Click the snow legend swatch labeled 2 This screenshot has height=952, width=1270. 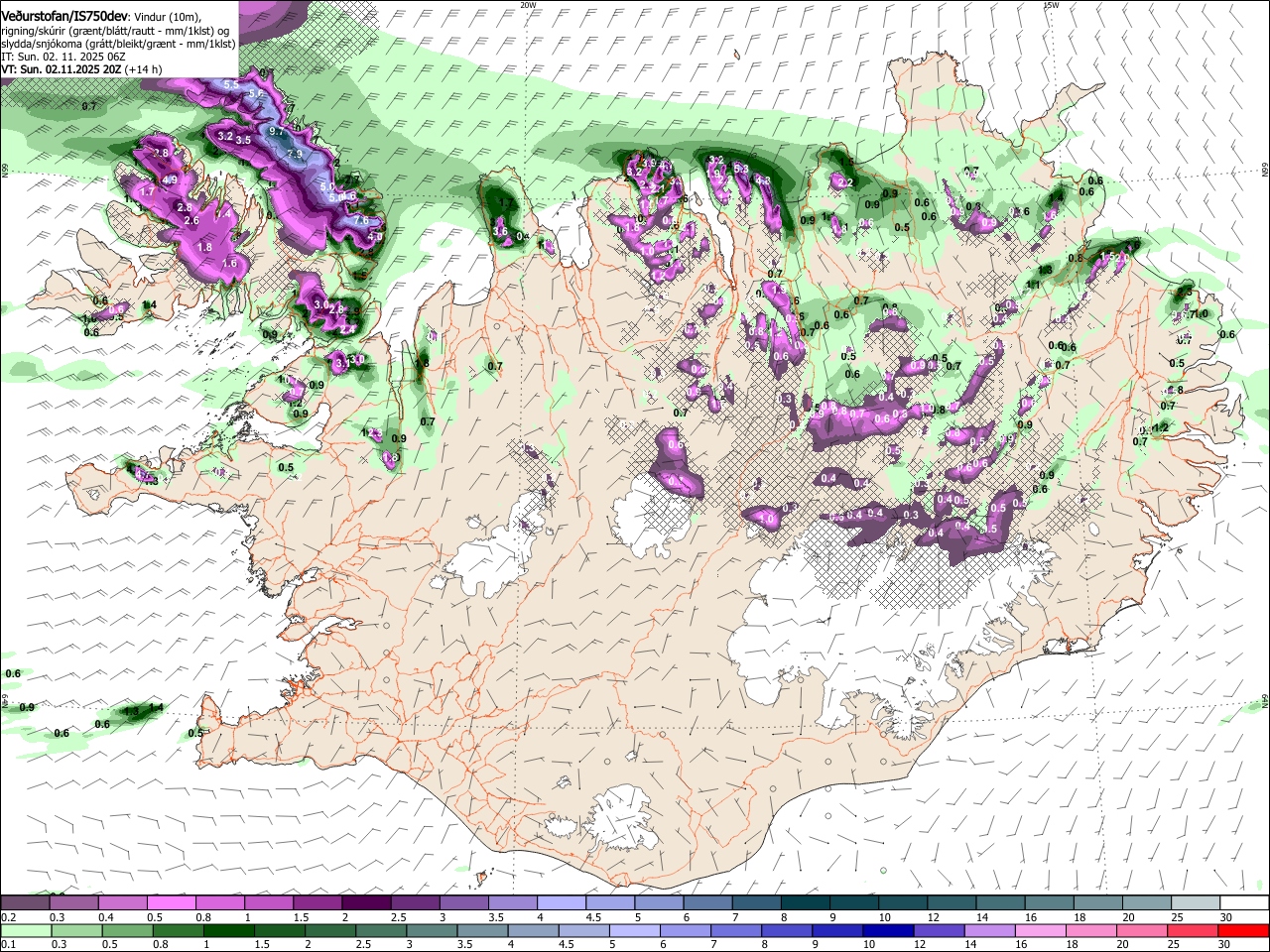point(366,903)
